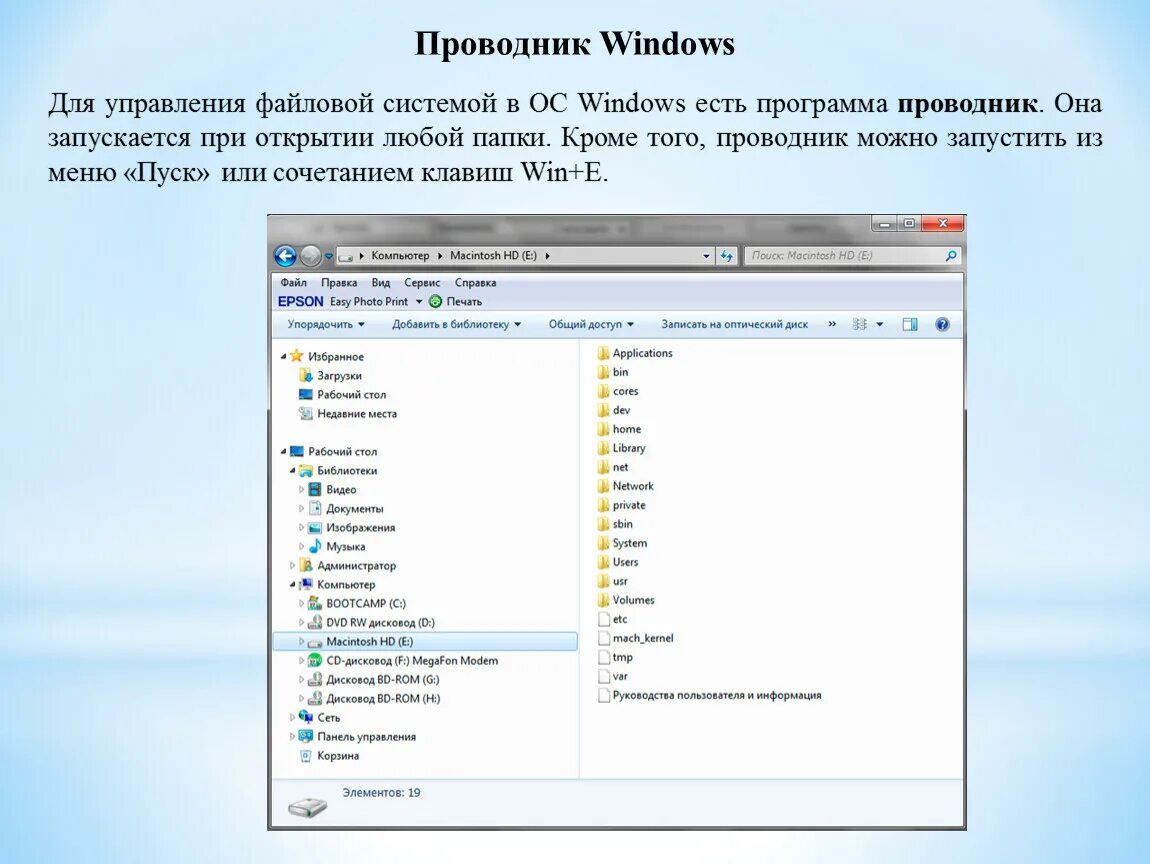1150x864 pixels.
Task: Select Музыка library icon
Action: [315, 546]
